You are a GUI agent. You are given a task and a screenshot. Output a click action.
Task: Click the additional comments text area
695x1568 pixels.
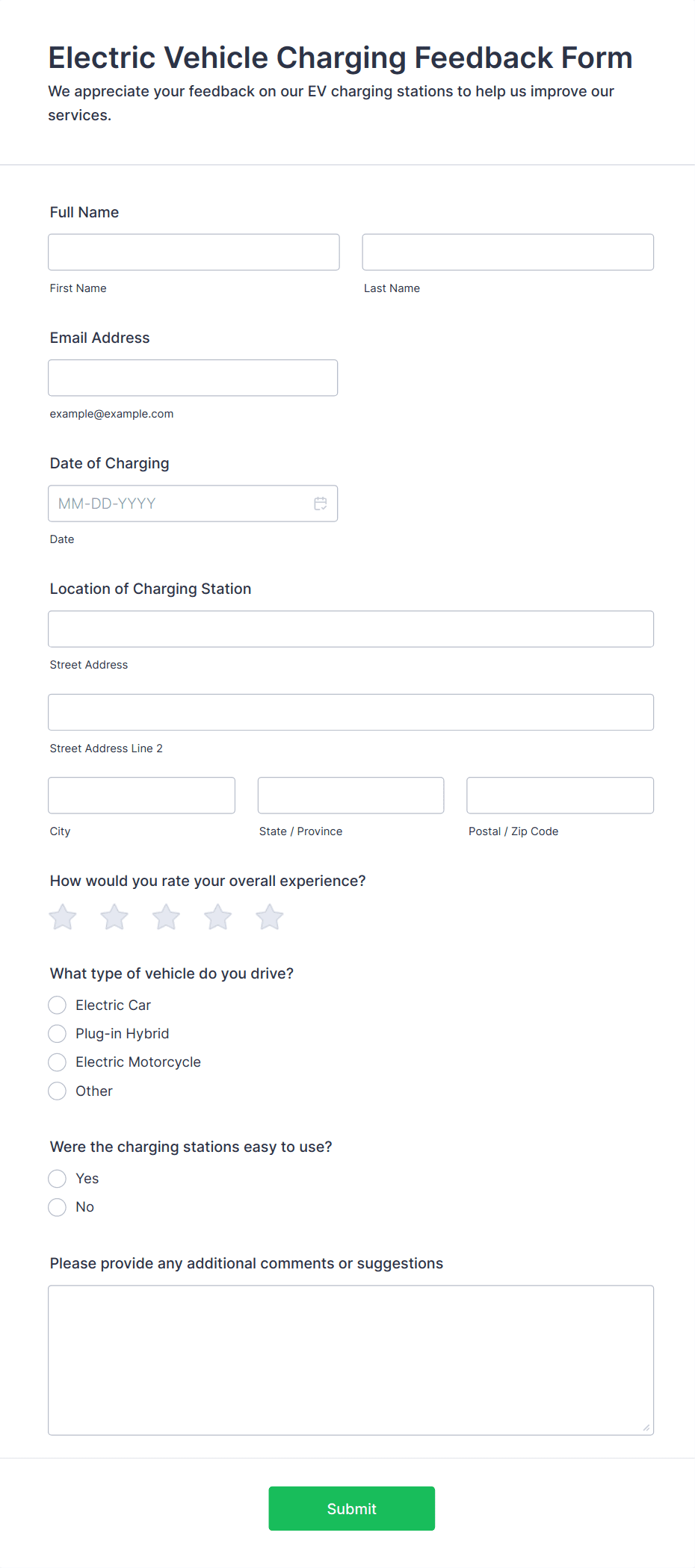point(350,1360)
